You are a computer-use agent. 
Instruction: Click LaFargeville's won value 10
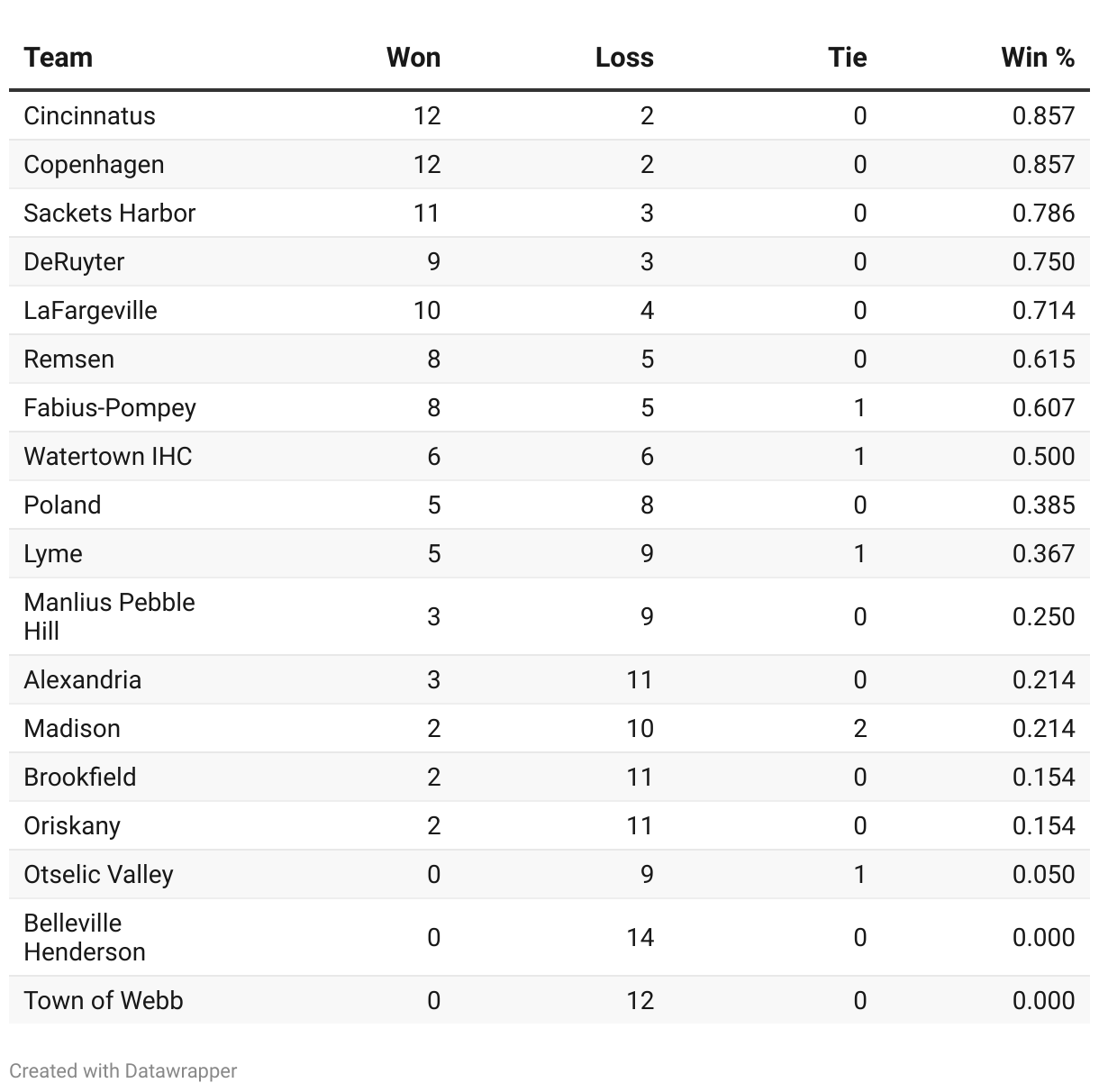click(x=427, y=311)
